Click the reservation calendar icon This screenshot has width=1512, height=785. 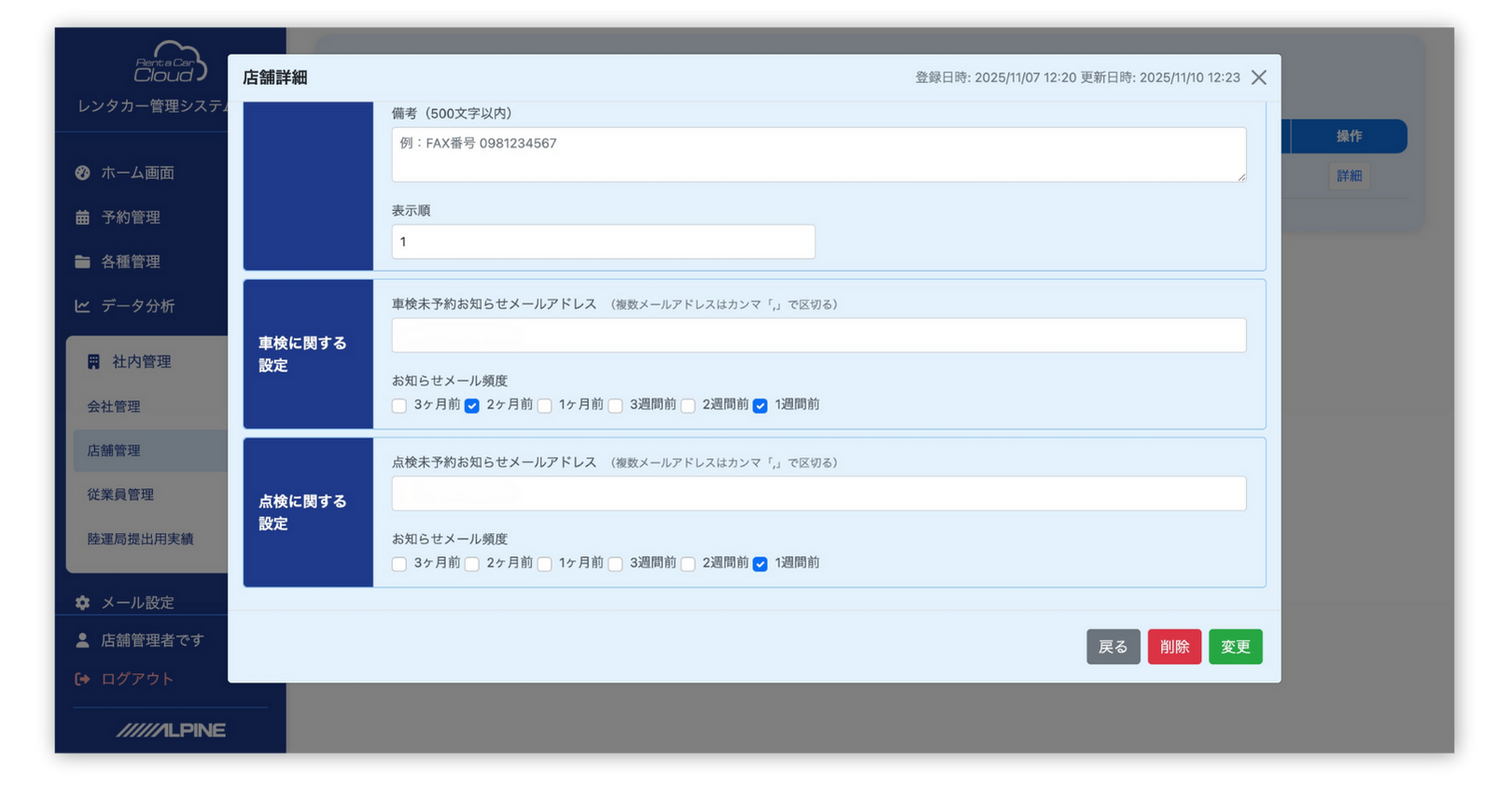[x=82, y=217]
